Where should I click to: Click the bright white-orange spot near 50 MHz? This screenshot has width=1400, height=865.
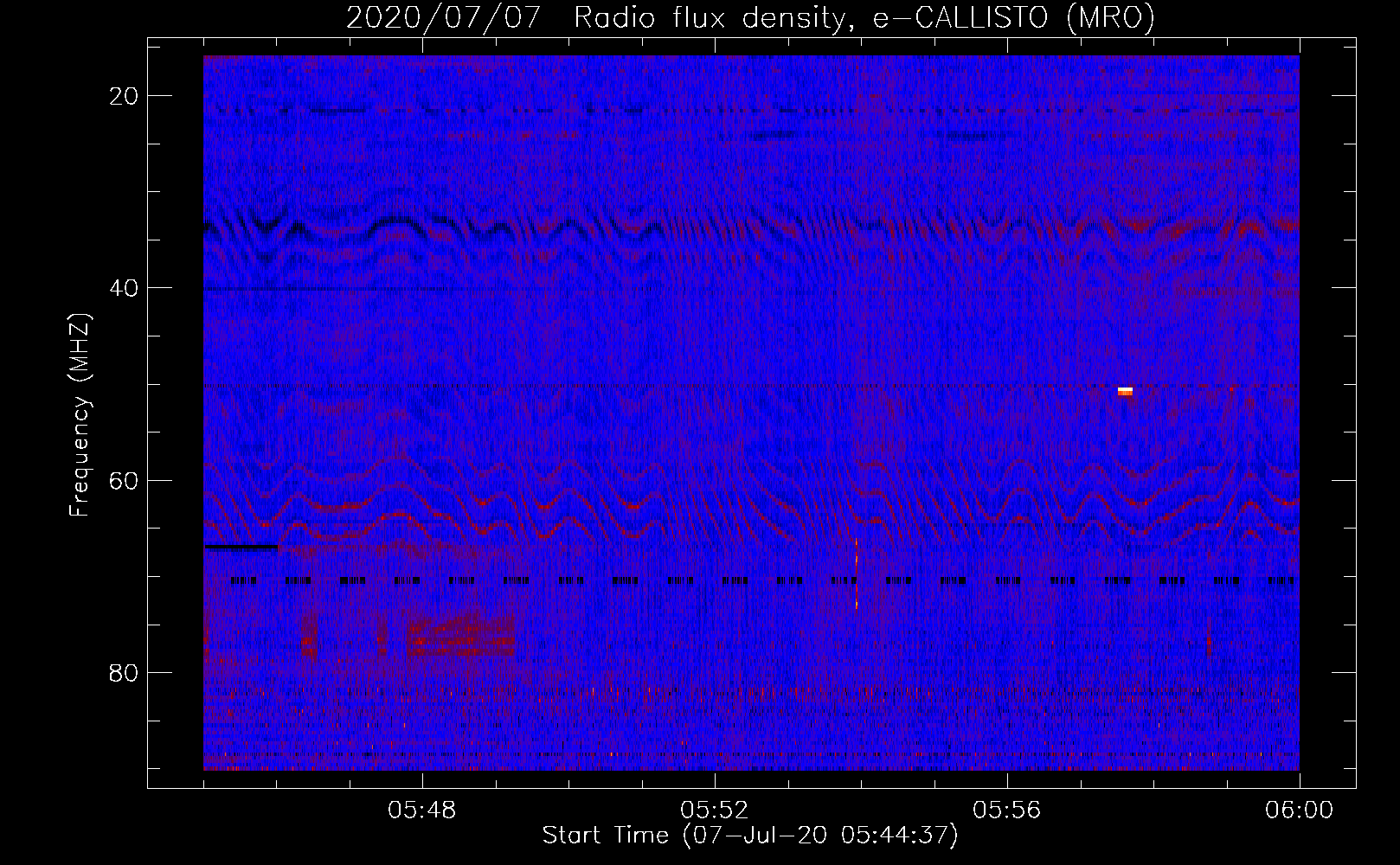(x=1125, y=391)
